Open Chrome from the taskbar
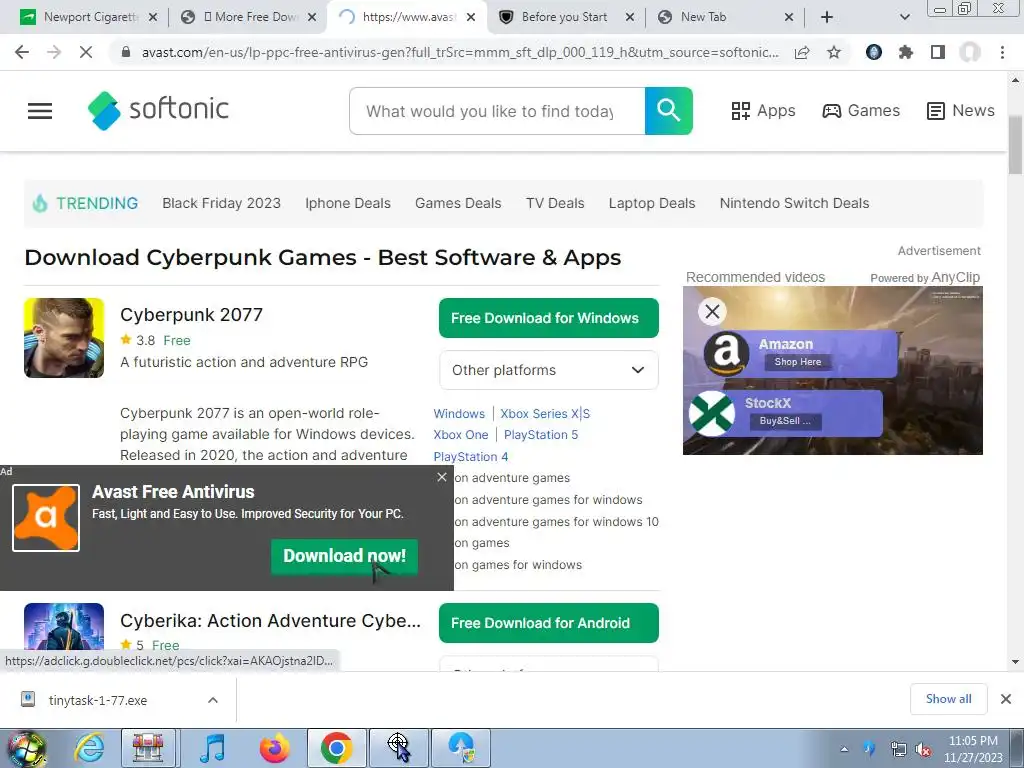The width and height of the screenshot is (1024, 768). 336,748
